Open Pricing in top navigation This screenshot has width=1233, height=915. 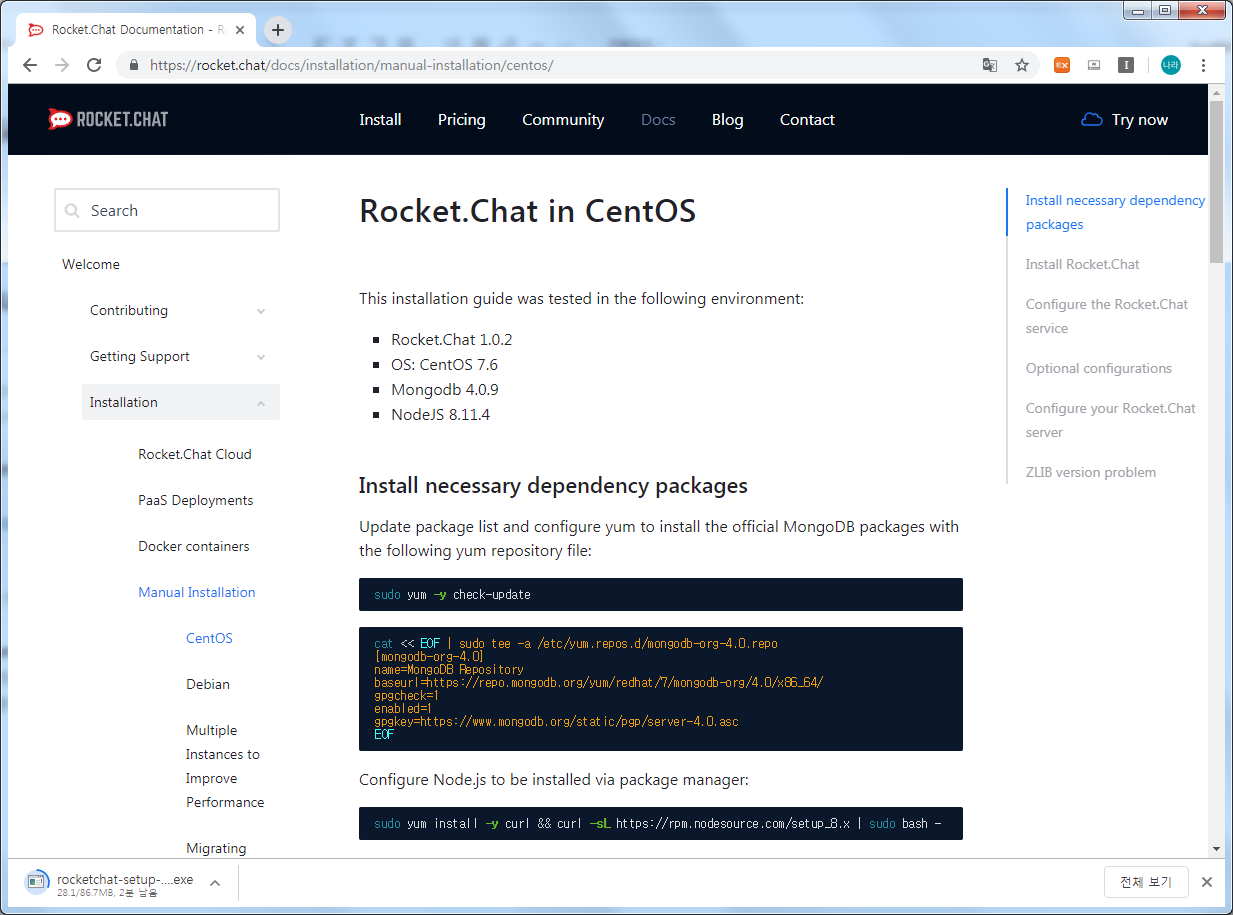pyautogui.click(x=462, y=120)
